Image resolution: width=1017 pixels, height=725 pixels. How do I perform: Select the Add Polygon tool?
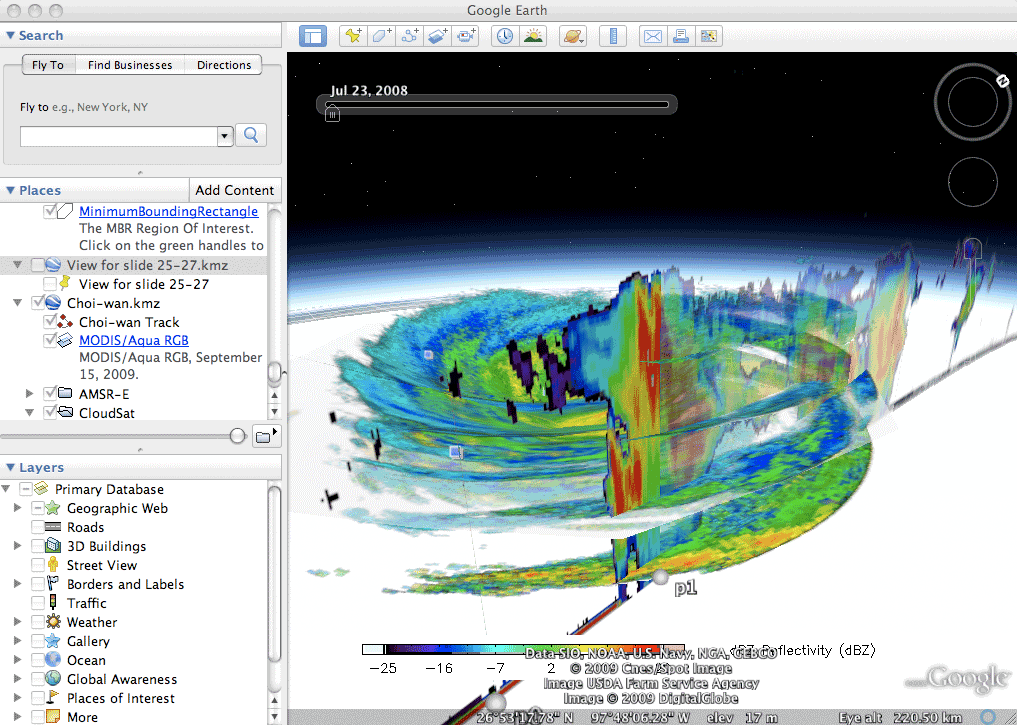point(381,36)
